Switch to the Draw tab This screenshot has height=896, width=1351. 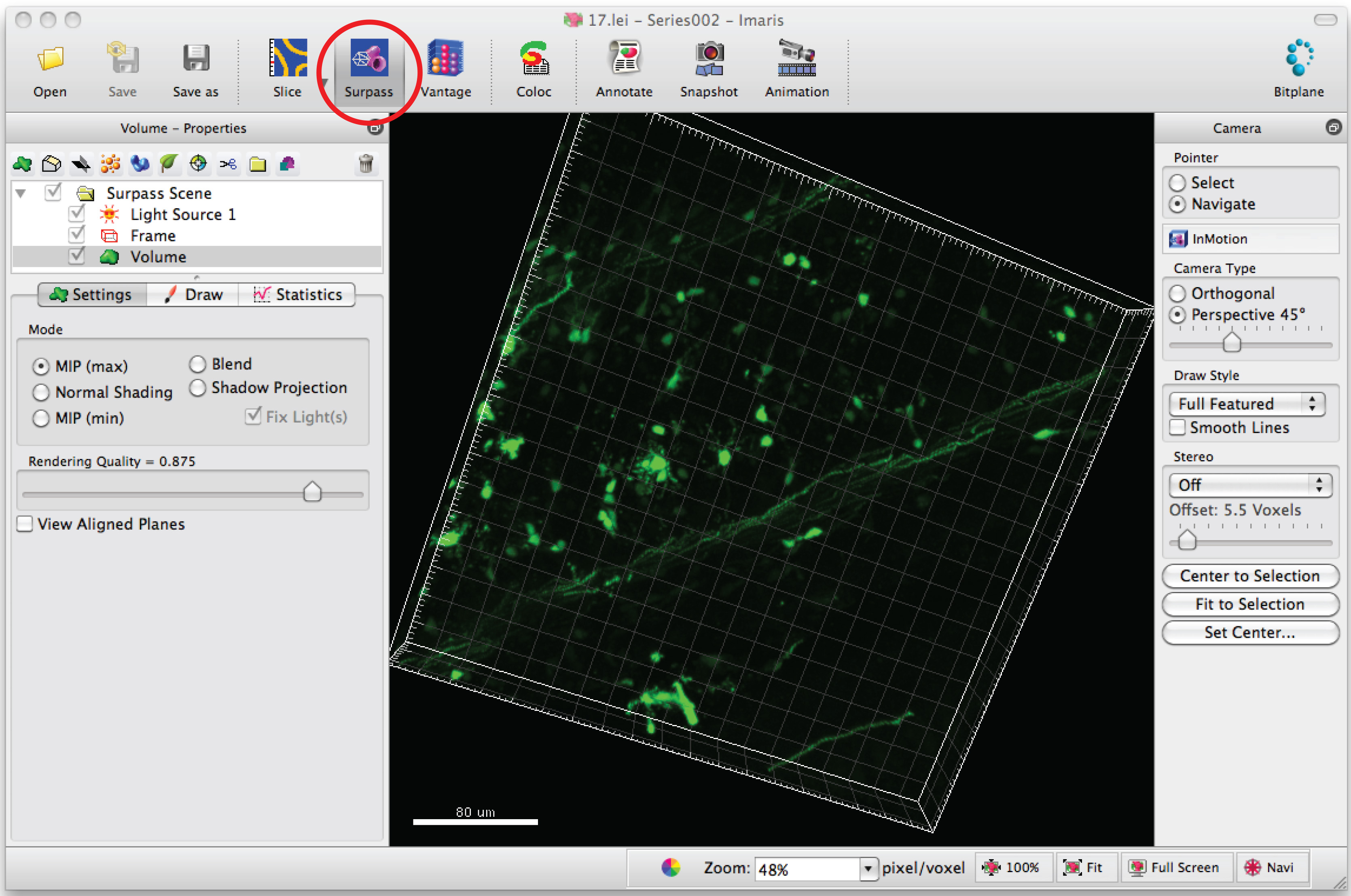coord(193,295)
